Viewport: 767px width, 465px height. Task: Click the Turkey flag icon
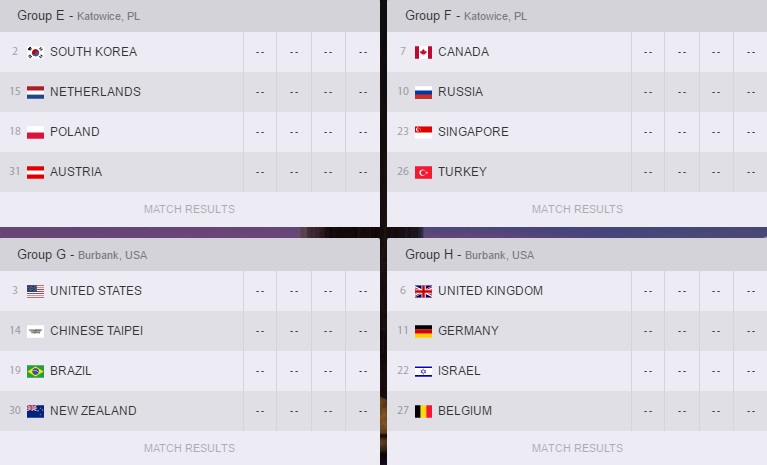(423, 172)
